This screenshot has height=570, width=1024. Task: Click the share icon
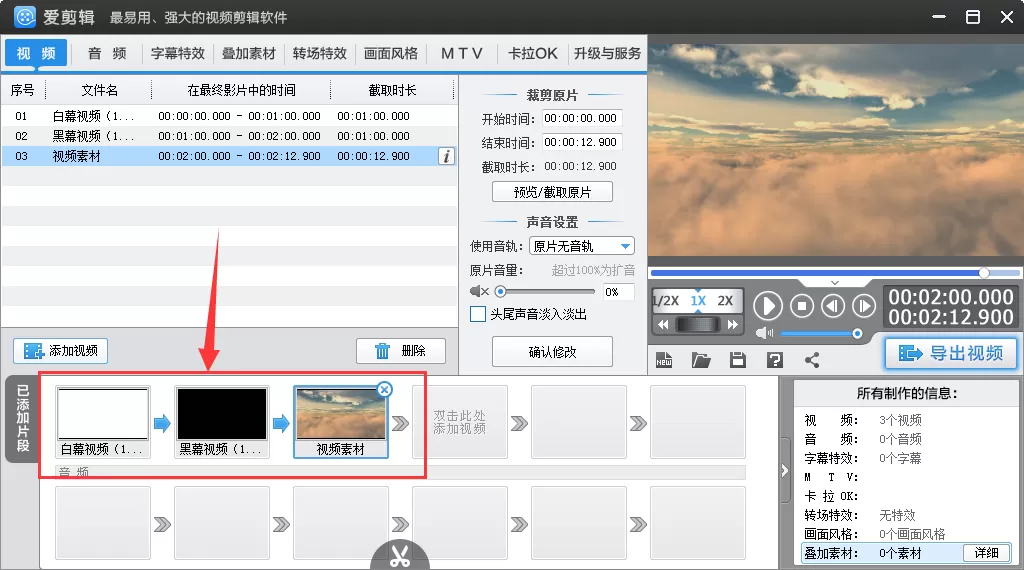[x=812, y=360]
